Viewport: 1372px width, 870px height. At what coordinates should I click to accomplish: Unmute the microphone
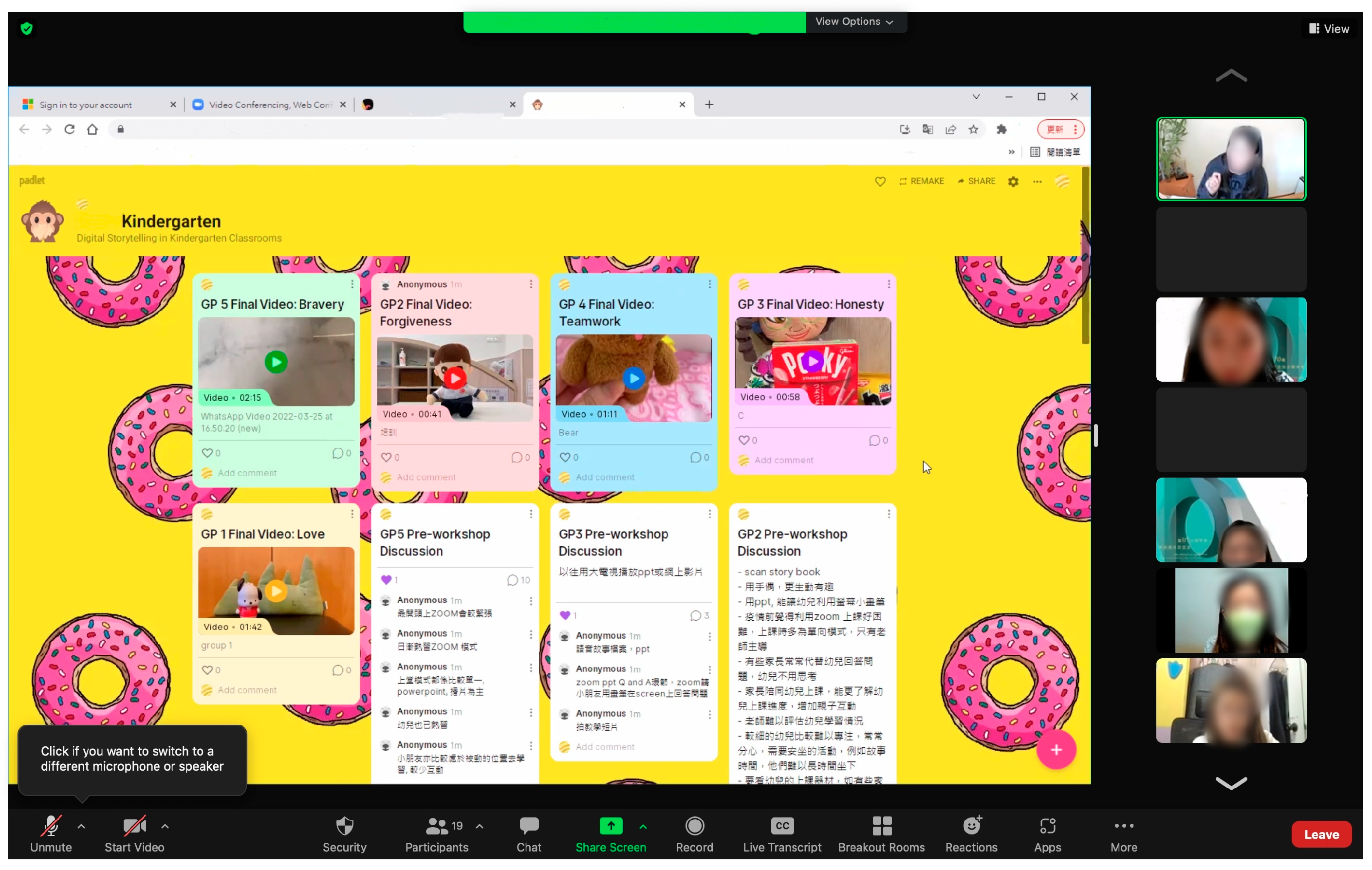(51, 833)
